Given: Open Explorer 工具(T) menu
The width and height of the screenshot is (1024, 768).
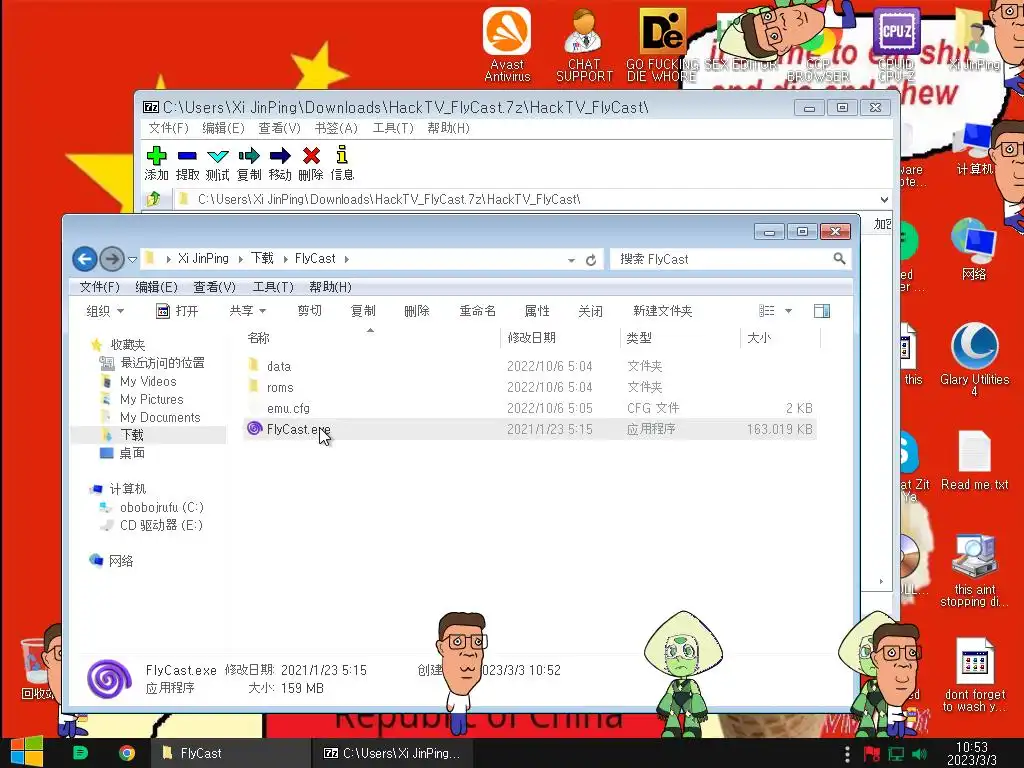Looking at the screenshot, I should pos(273,287).
